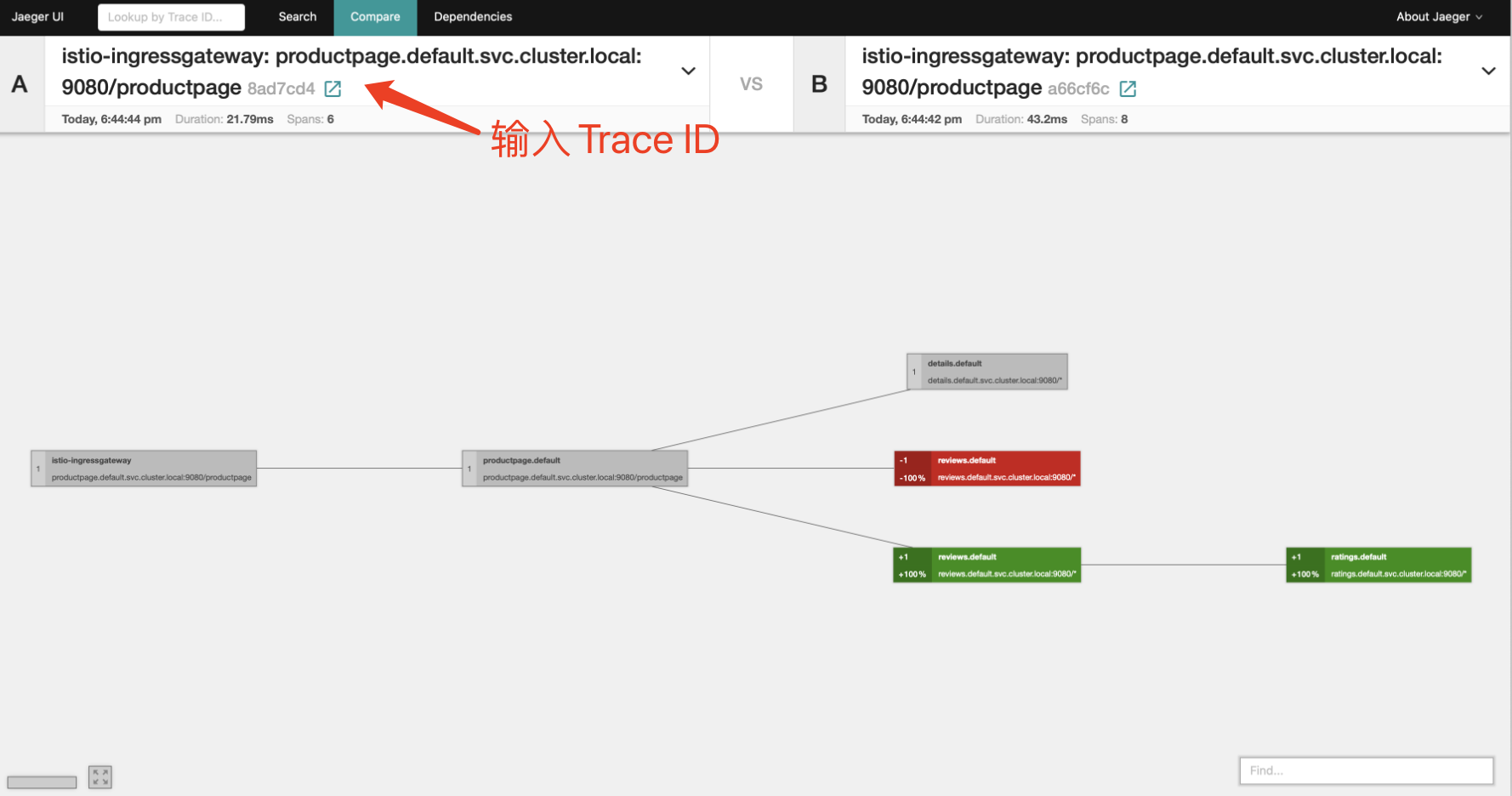This screenshot has height=796, width=1512.
Task: Select the ratings.default node
Action: point(1378,566)
